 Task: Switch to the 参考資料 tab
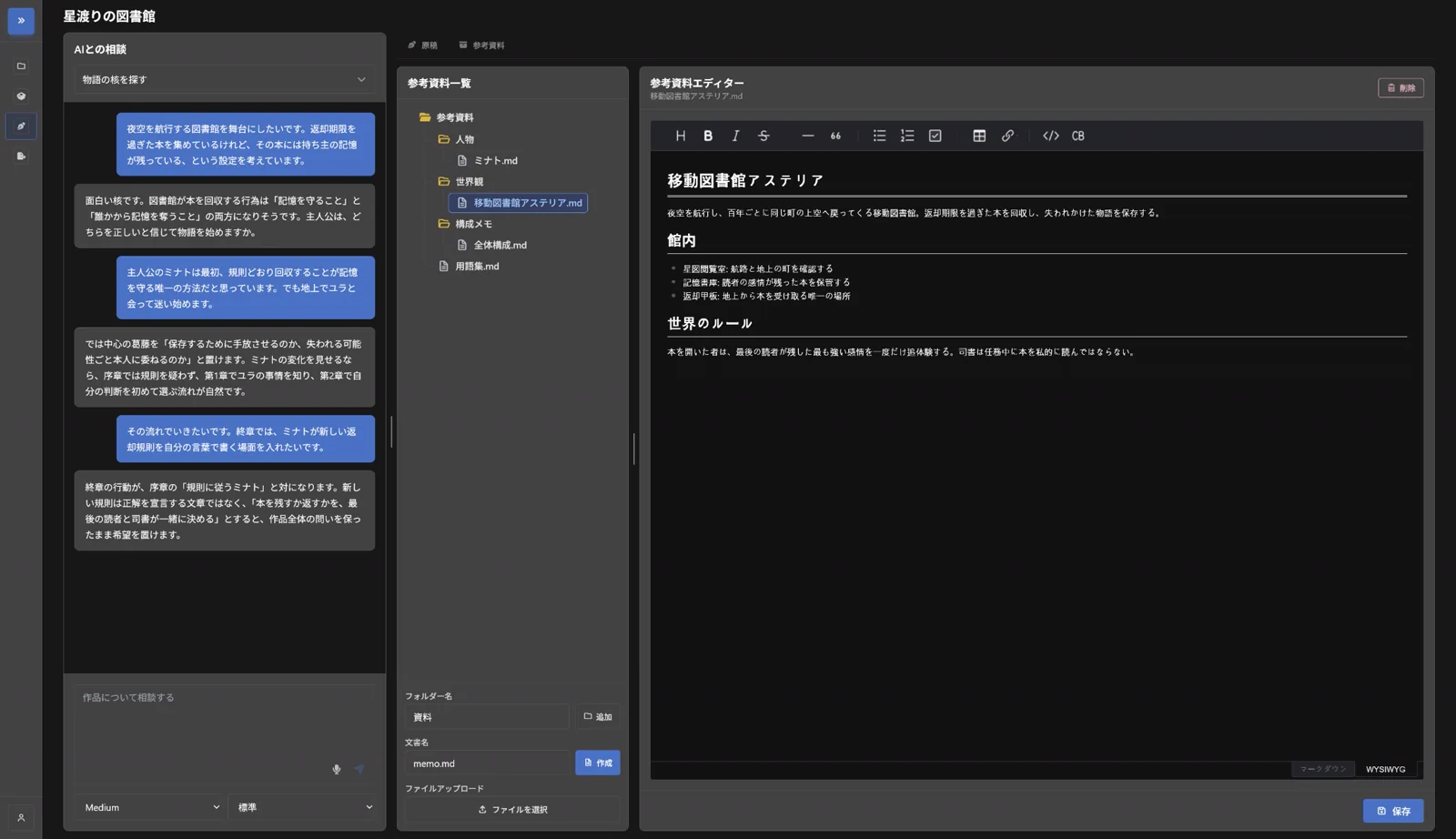click(x=482, y=45)
